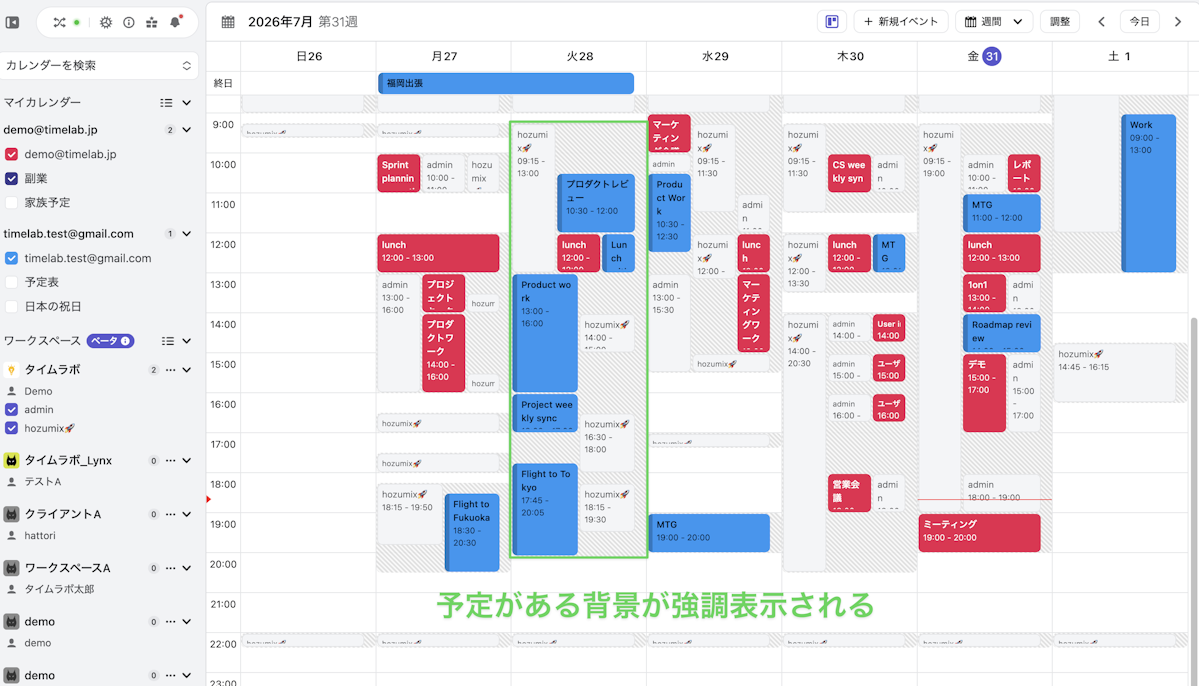Collapse timelab.test@gmail.com account chevron
1199x686 pixels.
187,234
